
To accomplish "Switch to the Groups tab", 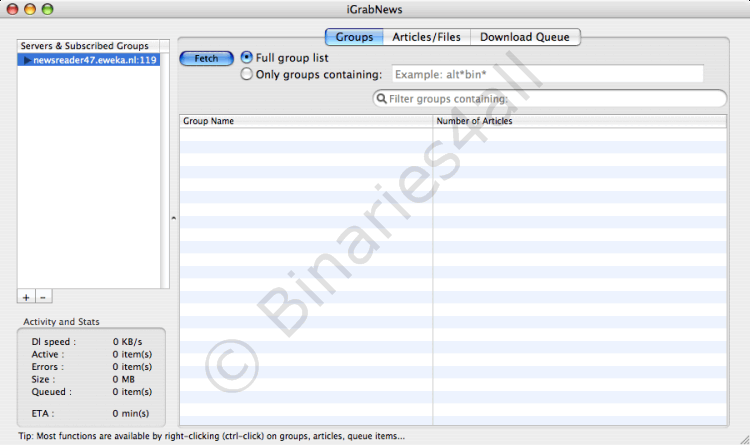I will click(x=354, y=37).
